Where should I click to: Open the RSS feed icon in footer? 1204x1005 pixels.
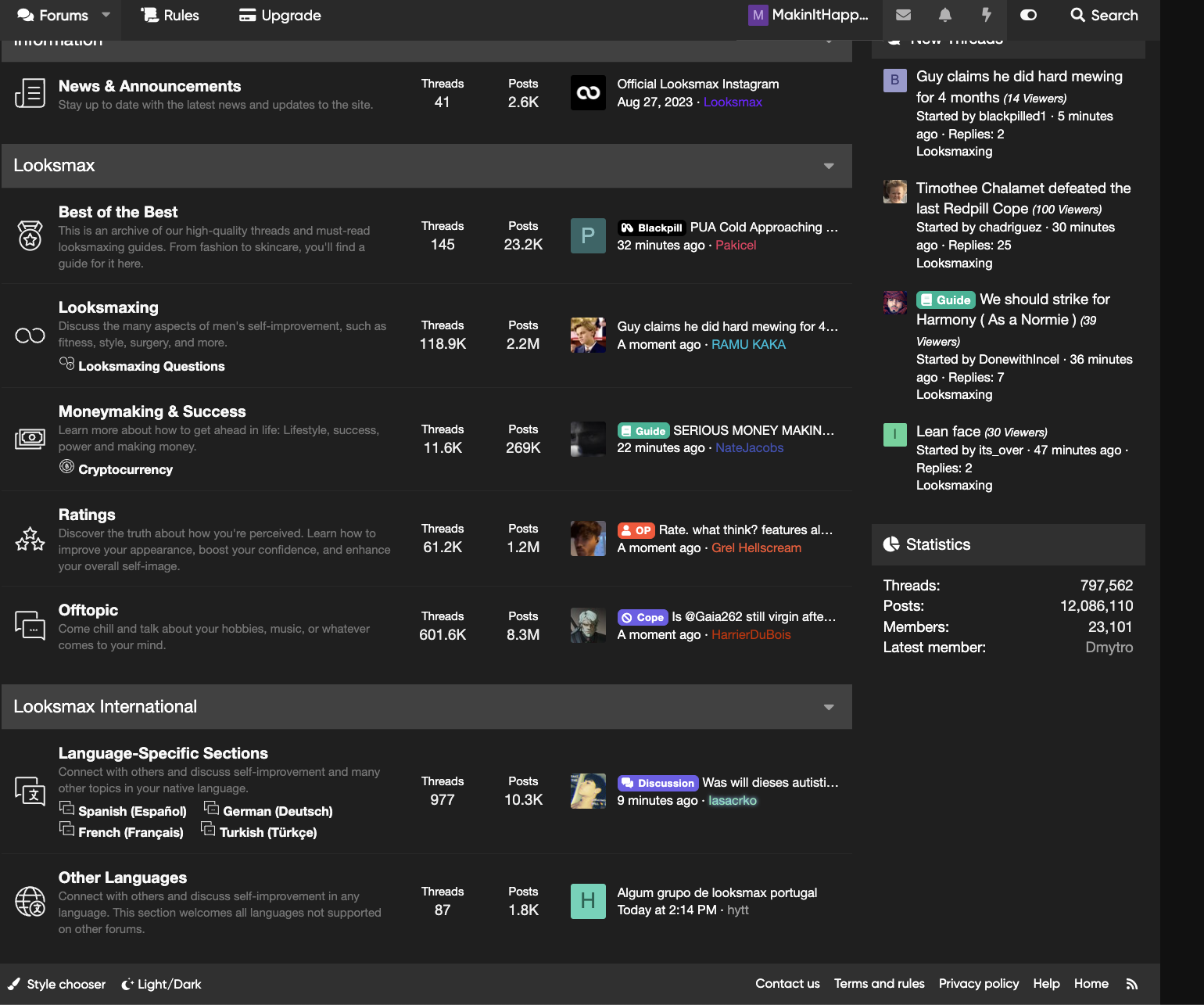click(x=1131, y=984)
